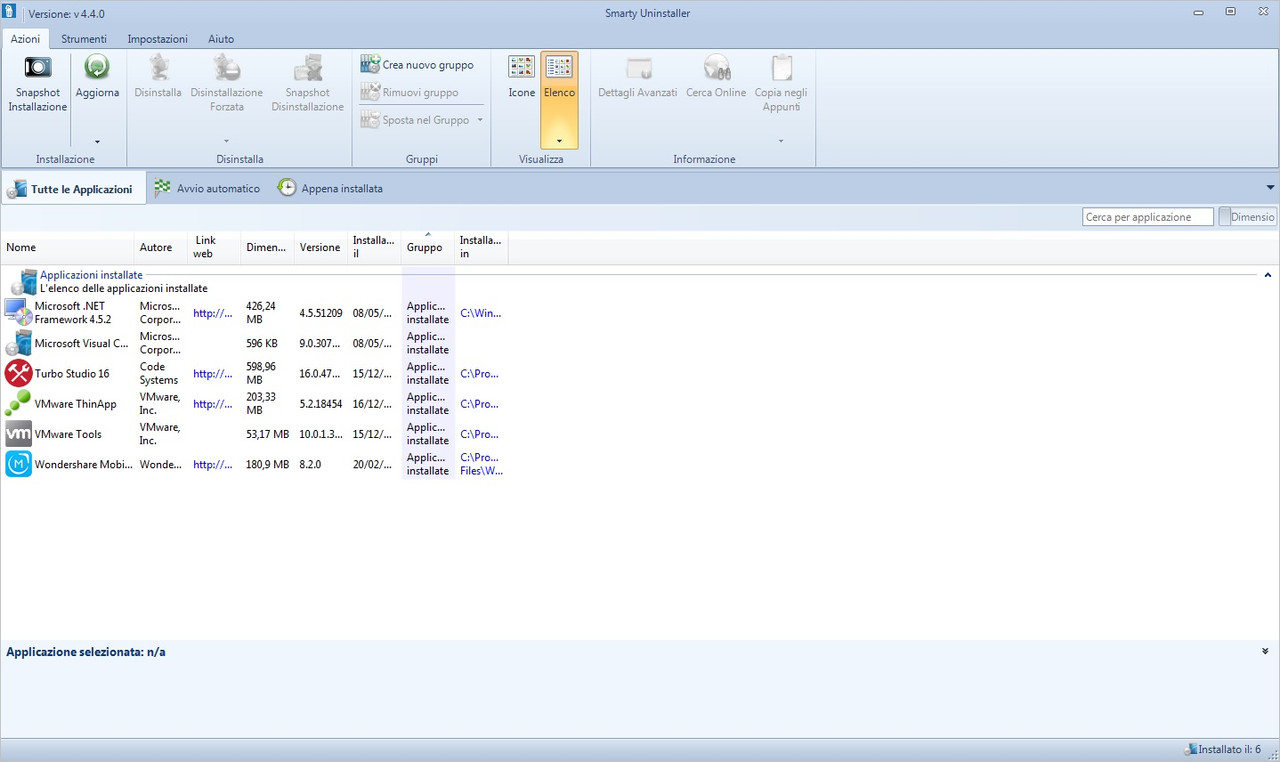The image size is (1280, 762).
Task: Click the Installato il: 6 status icon
Action: tap(1190, 749)
